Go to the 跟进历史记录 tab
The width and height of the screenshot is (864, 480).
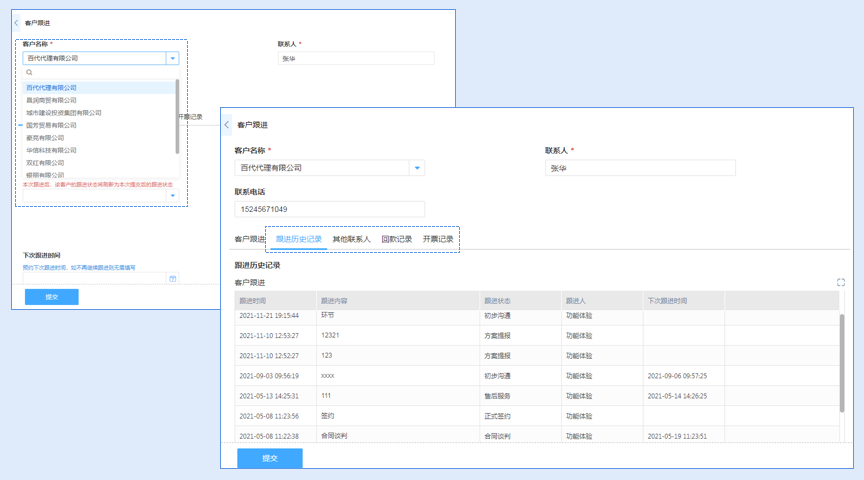[298, 239]
